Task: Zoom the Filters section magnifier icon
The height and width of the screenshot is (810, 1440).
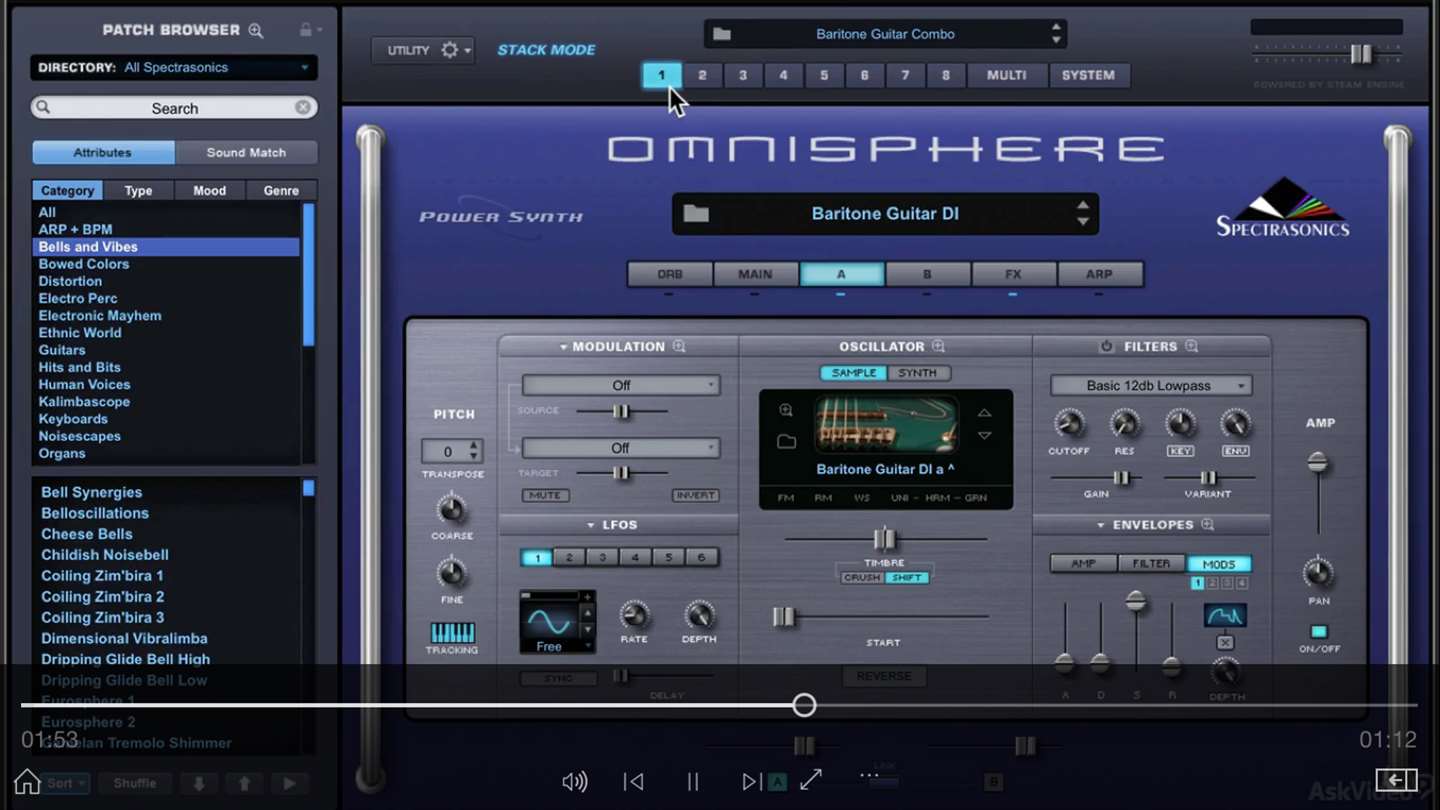Action: point(1191,347)
